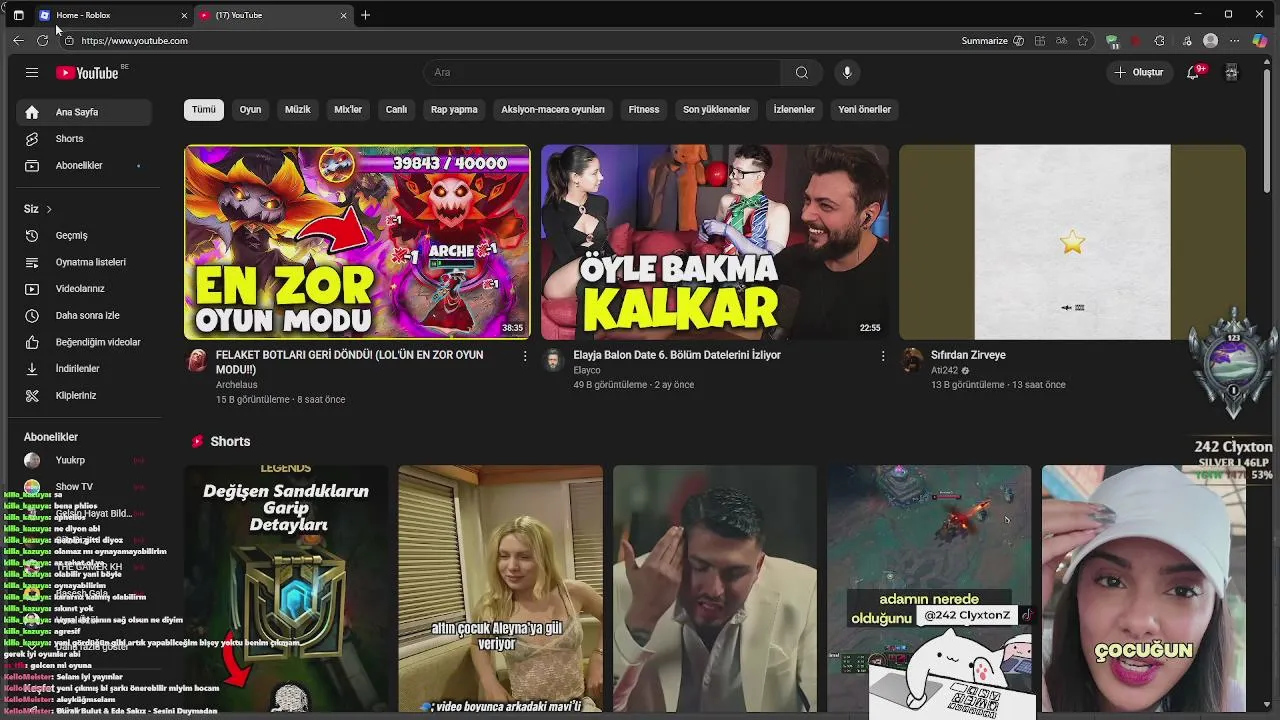Click the split screen icon in the address bar
1280x720 pixels.
pos(1040,41)
